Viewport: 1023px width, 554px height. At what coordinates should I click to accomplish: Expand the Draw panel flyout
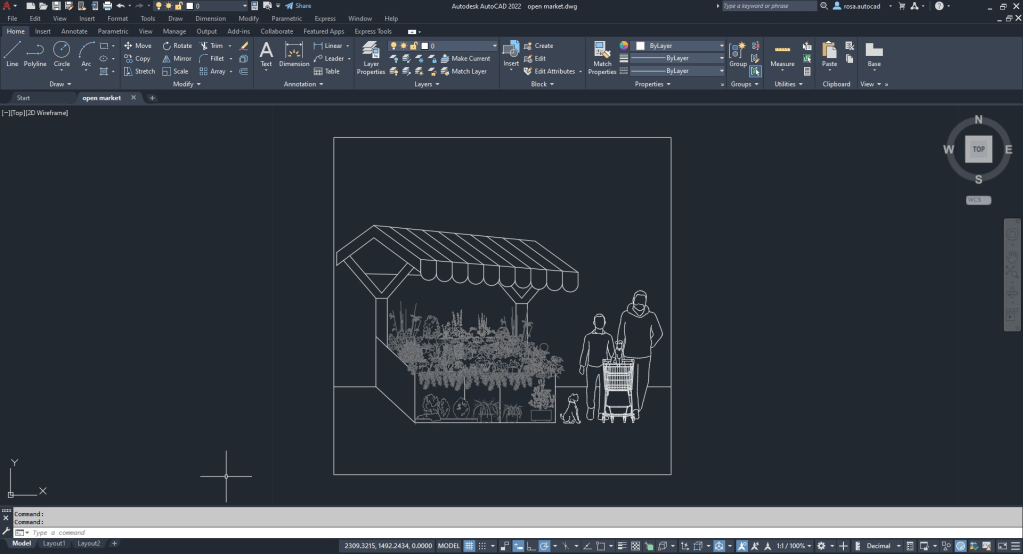click(60, 84)
